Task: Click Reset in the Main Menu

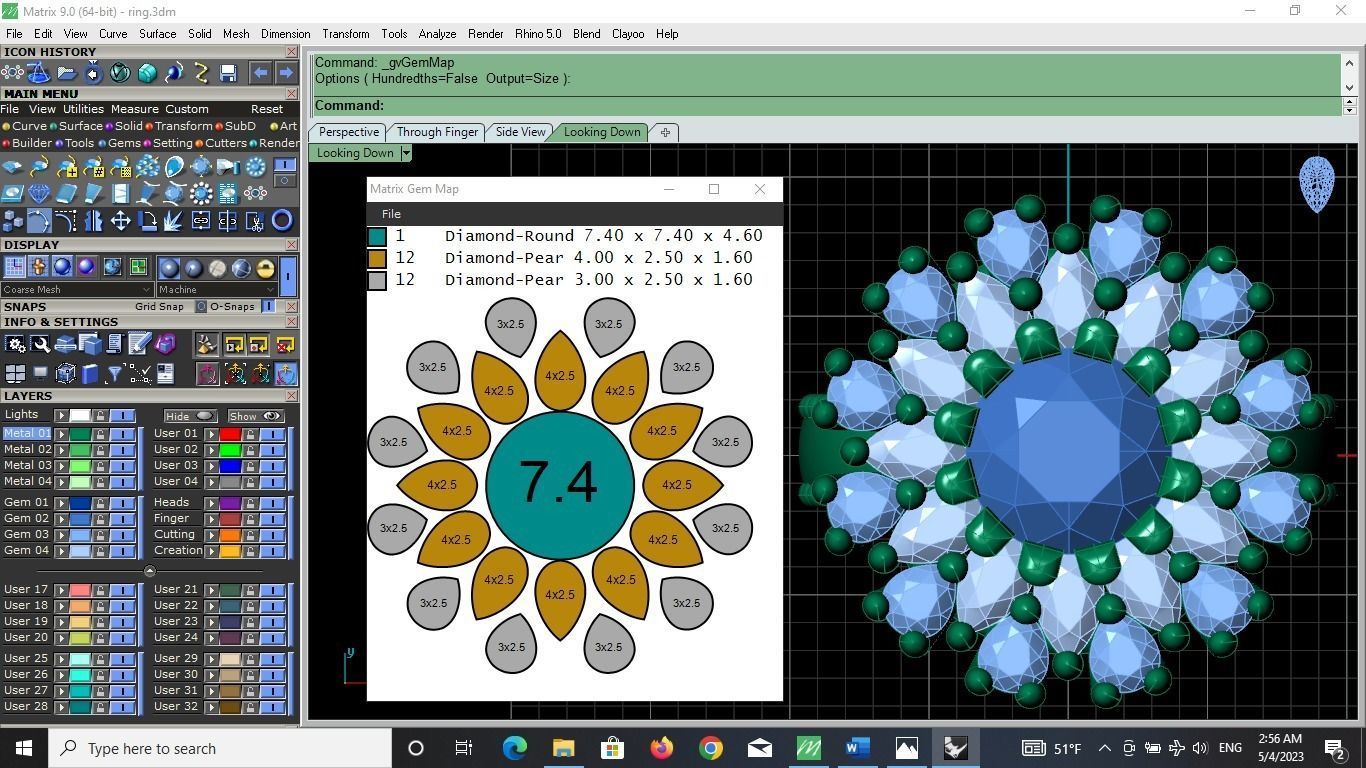Action: coord(267,109)
